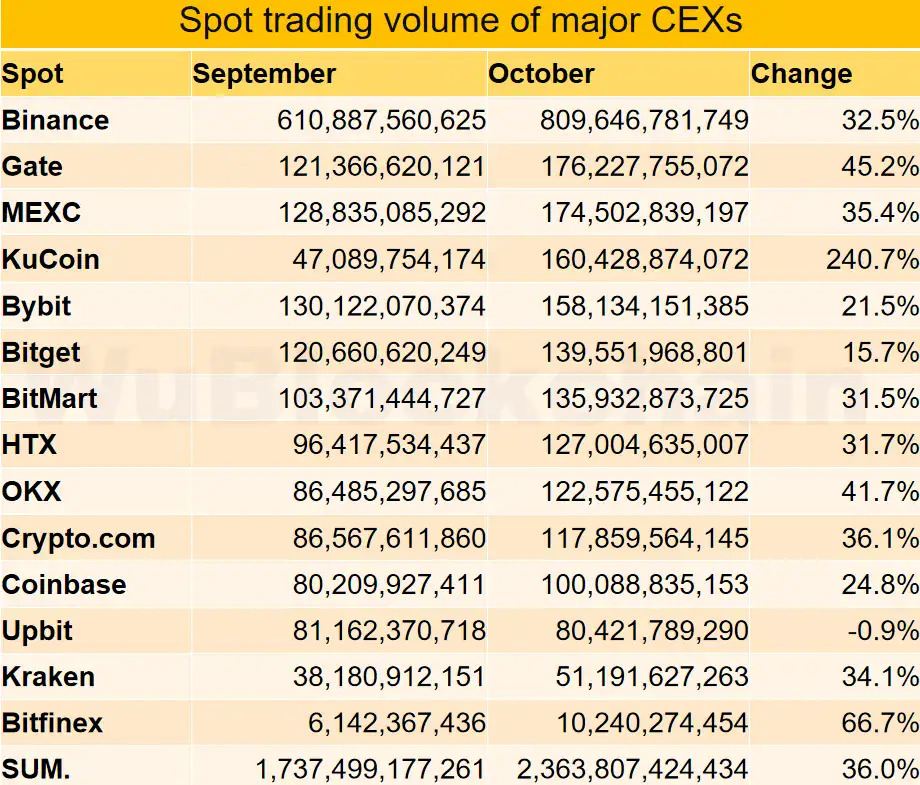Click the Bitget row label
This screenshot has height=785, width=920.
[x=41, y=353]
